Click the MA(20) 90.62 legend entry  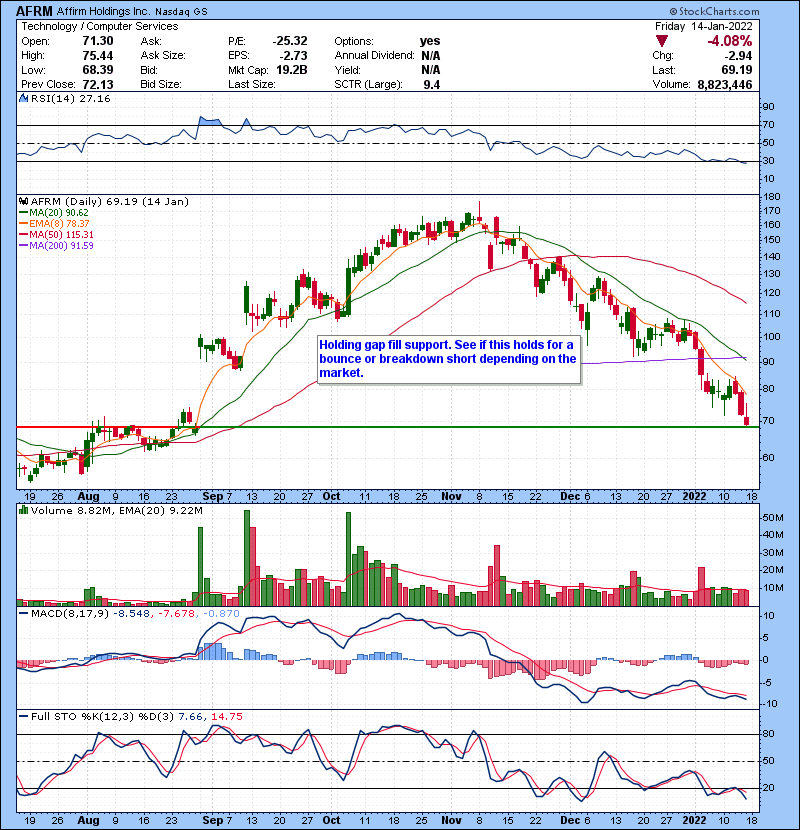click(x=54, y=212)
